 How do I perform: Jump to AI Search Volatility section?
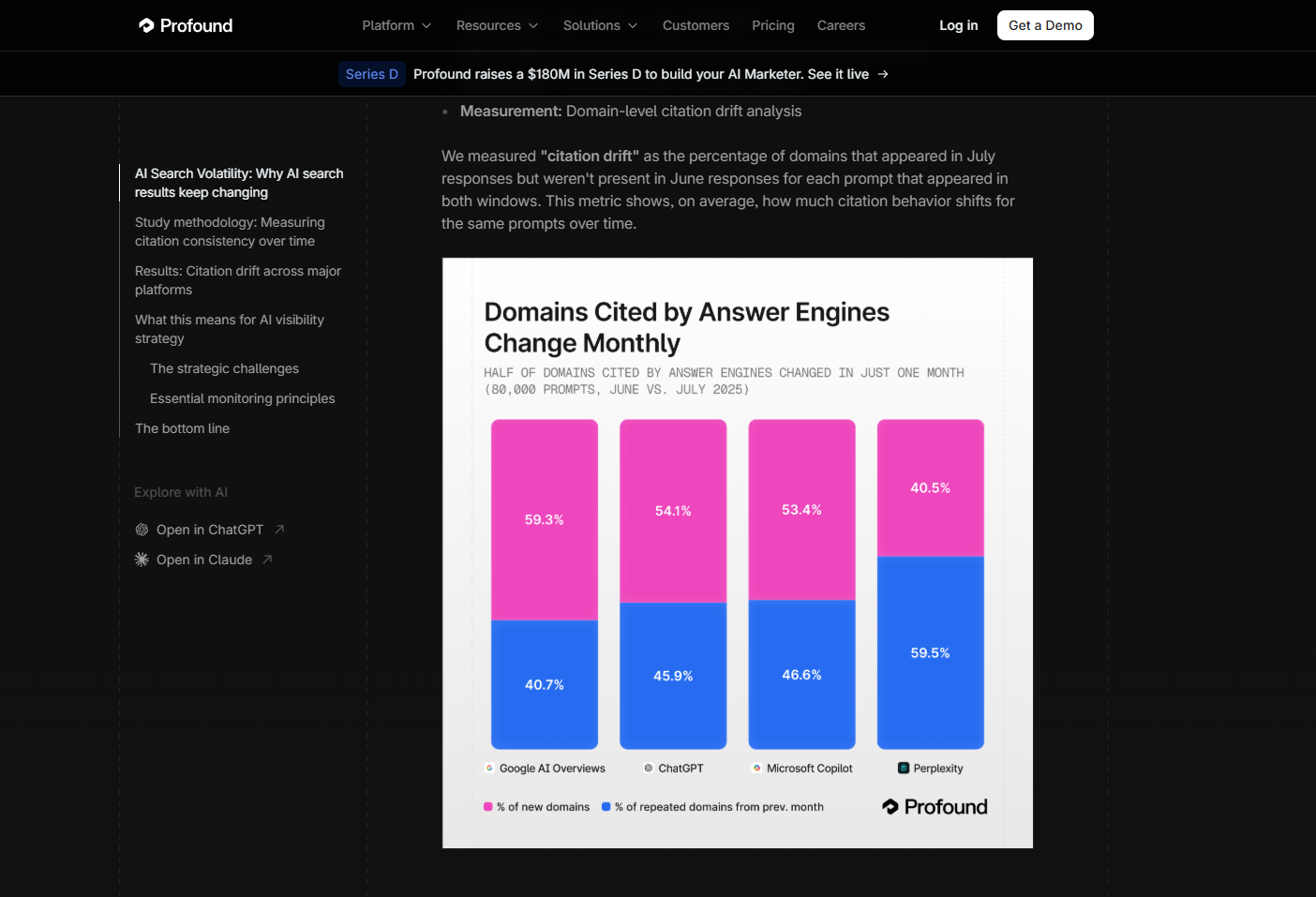point(239,183)
